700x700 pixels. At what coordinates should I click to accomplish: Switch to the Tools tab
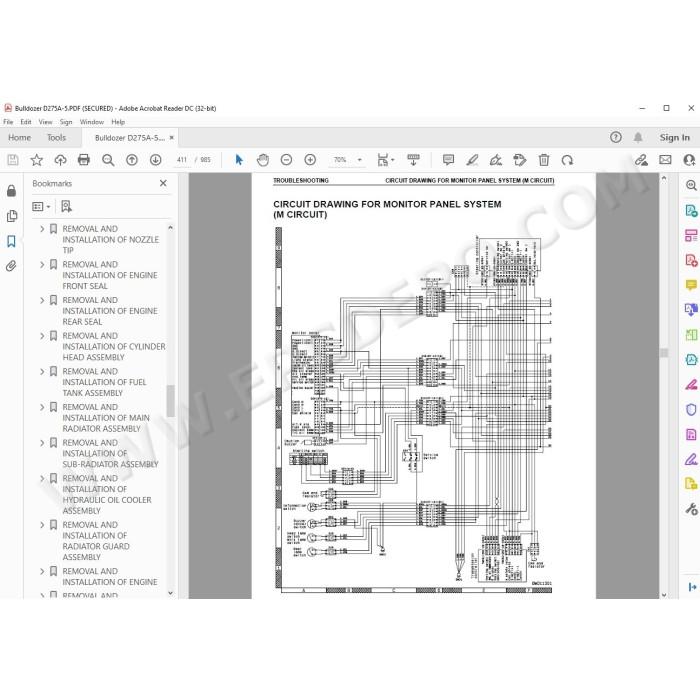pyautogui.click(x=56, y=138)
